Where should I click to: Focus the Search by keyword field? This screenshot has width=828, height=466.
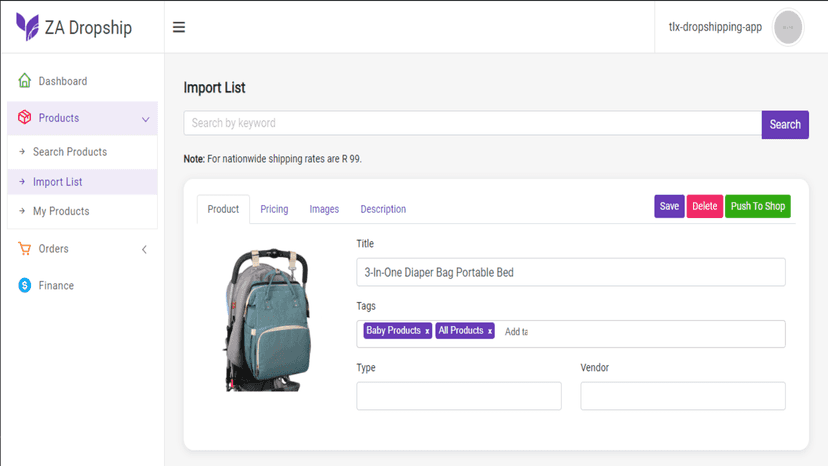[x=473, y=123]
